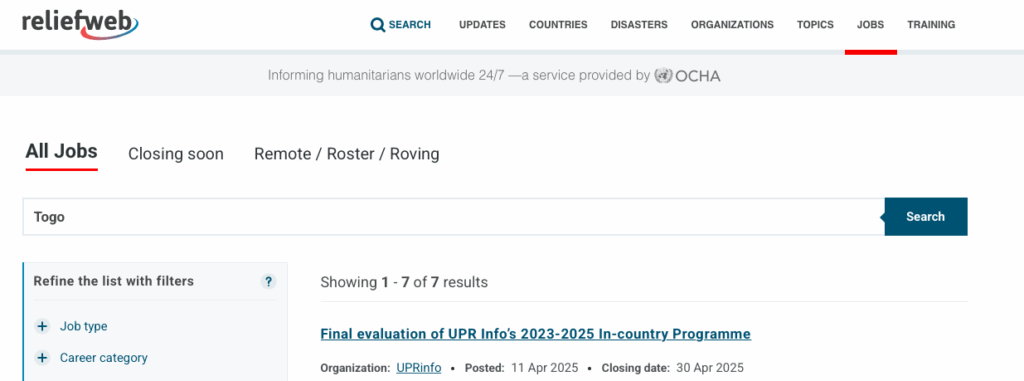The image size is (1024, 381).
Task: Open the Topics menu item
Action: pos(815,25)
